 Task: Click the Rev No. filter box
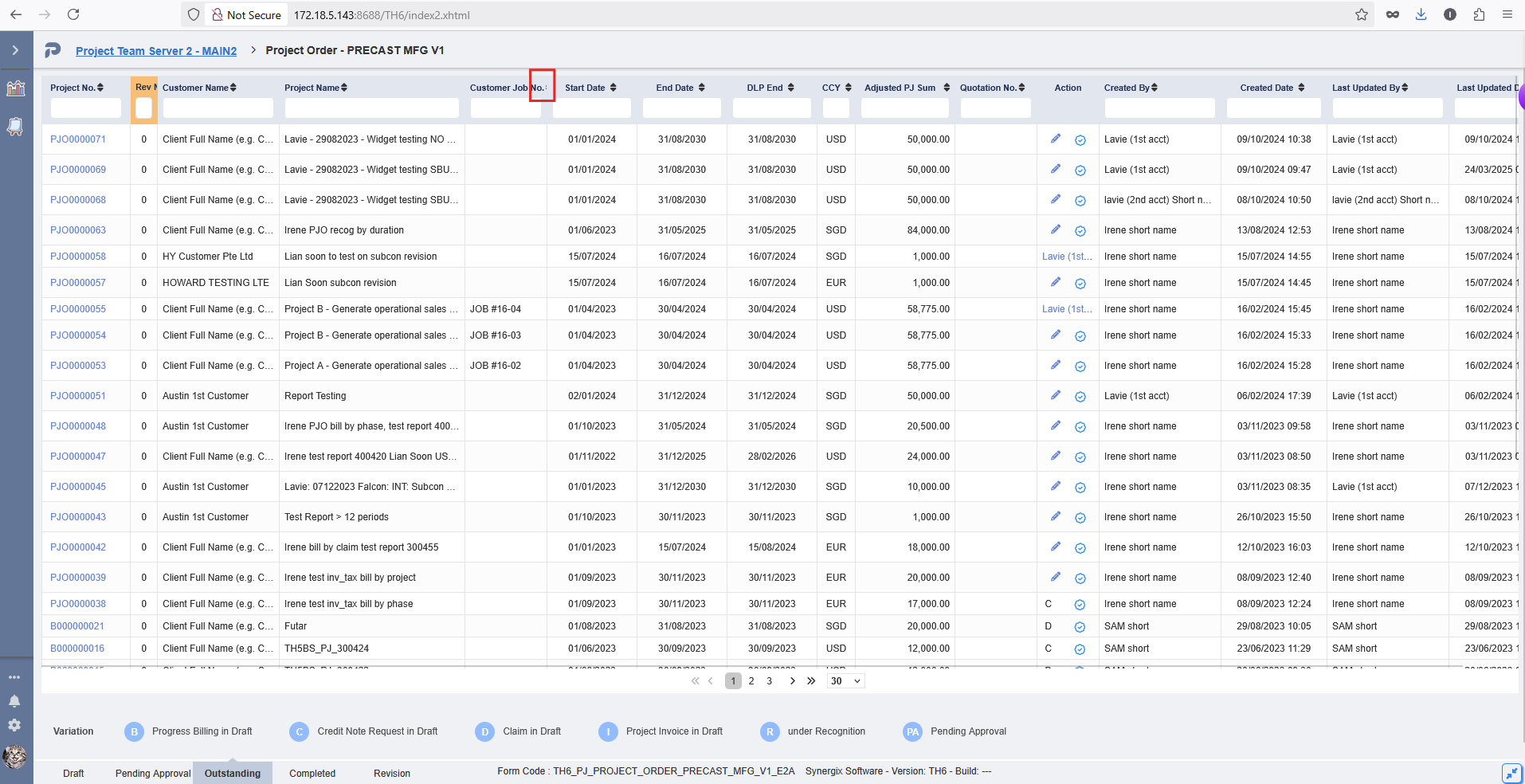tap(144, 108)
